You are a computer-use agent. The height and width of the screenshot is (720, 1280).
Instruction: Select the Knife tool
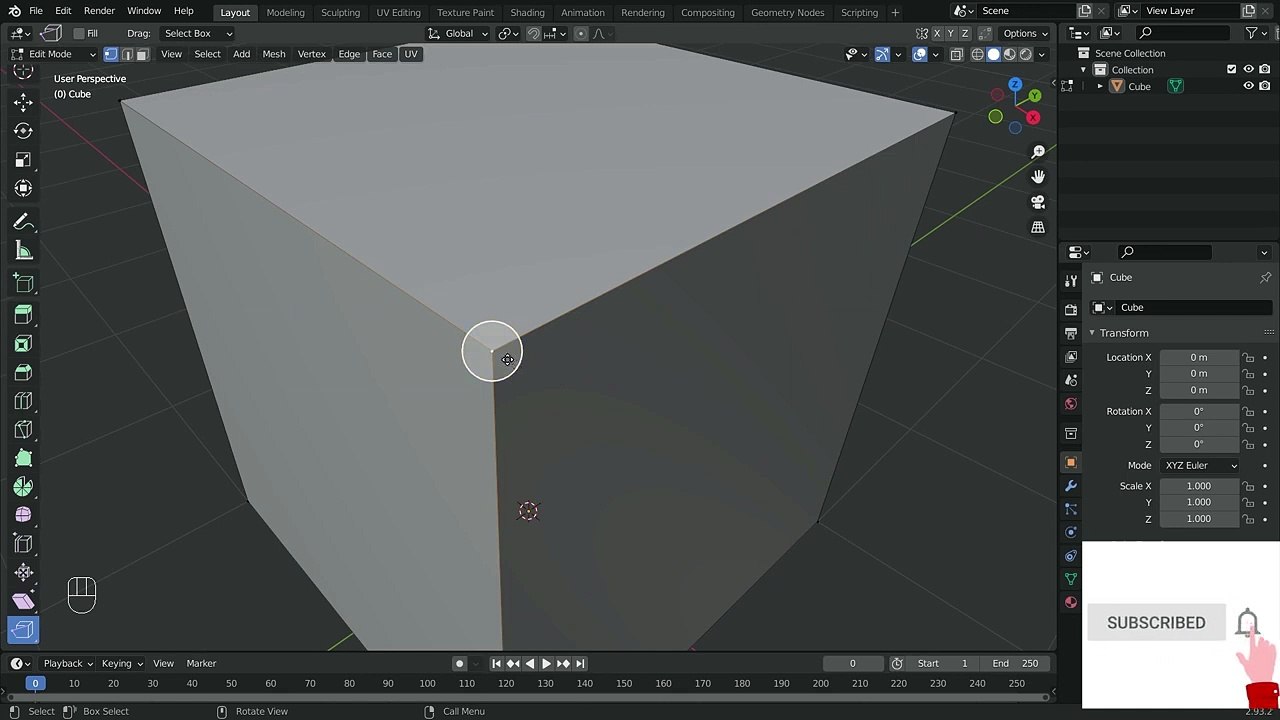click(x=23, y=430)
